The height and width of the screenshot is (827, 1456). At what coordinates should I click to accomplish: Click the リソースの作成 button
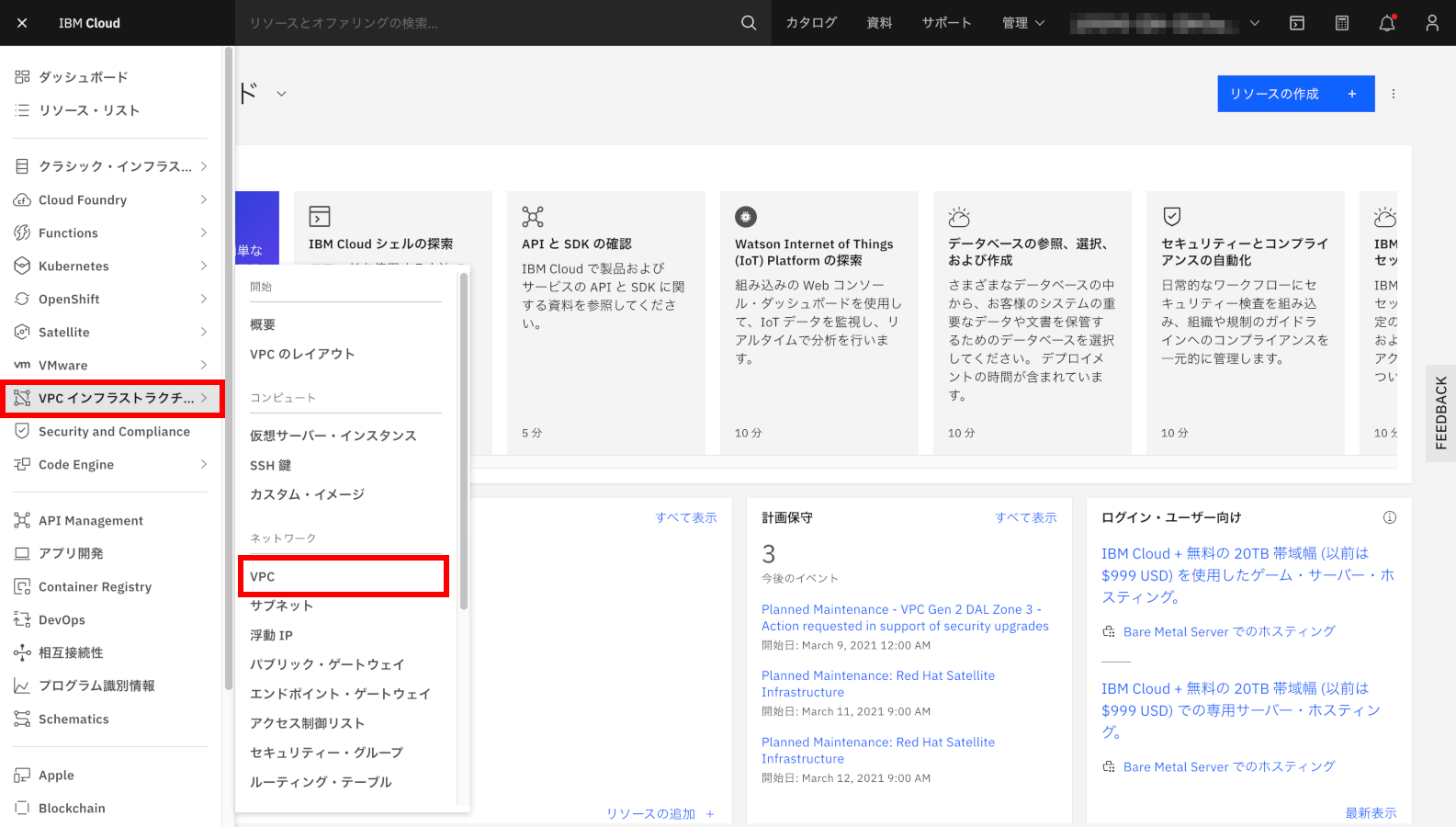pos(1296,94)
